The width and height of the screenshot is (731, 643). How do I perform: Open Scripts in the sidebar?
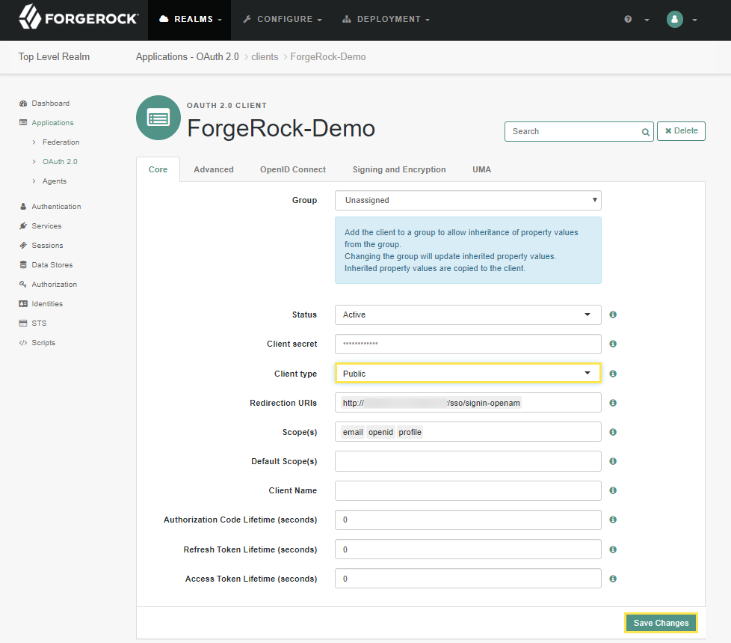(x=37, y=343)
